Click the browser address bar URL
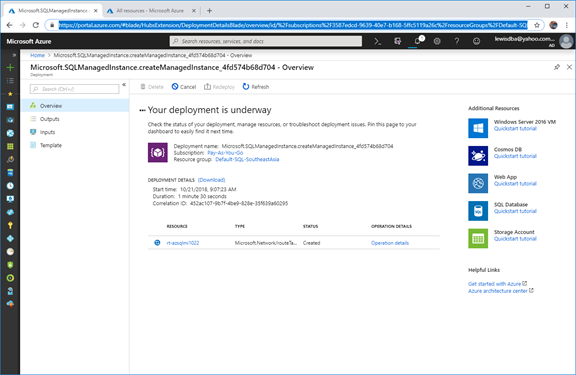This screenshot has height=375, width=576. click(293, 25)
